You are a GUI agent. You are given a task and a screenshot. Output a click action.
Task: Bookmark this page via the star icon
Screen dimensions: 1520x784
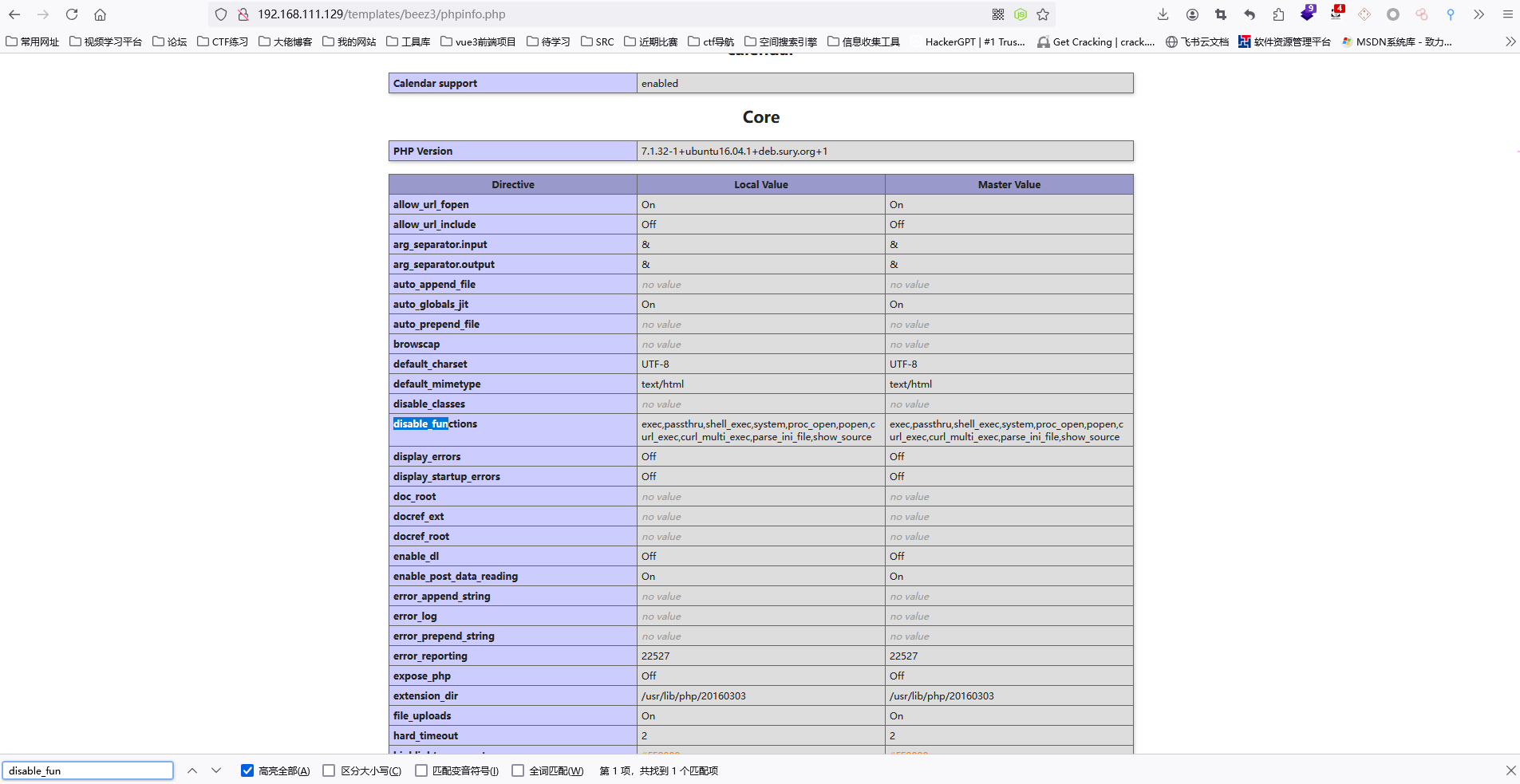pos(1042,14)
